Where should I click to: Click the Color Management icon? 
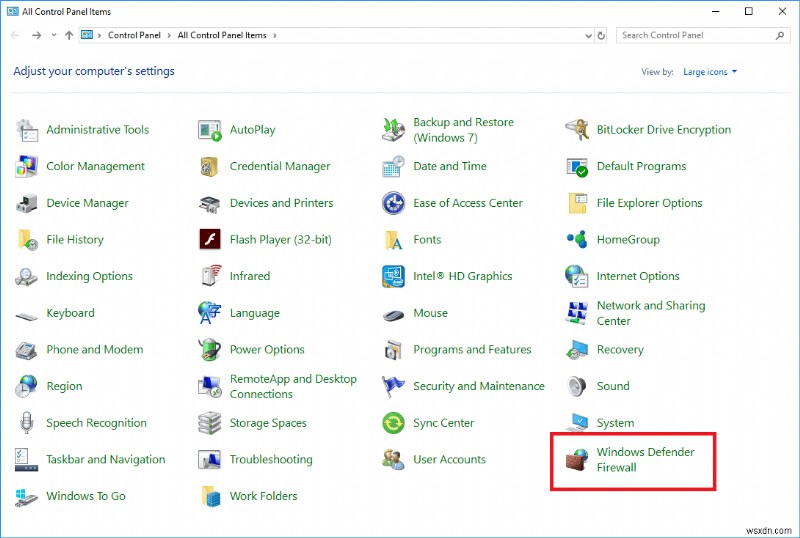(x=27, y=166)
